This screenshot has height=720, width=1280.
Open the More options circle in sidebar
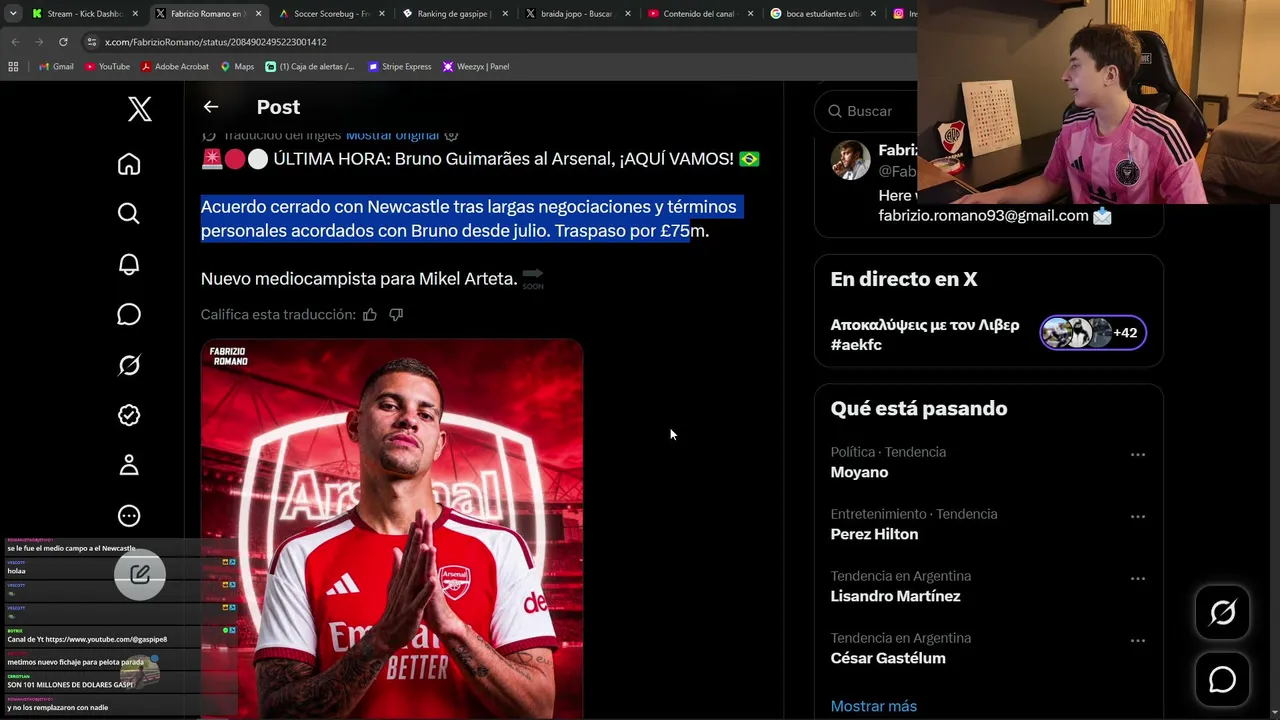(x=129, y=516)
